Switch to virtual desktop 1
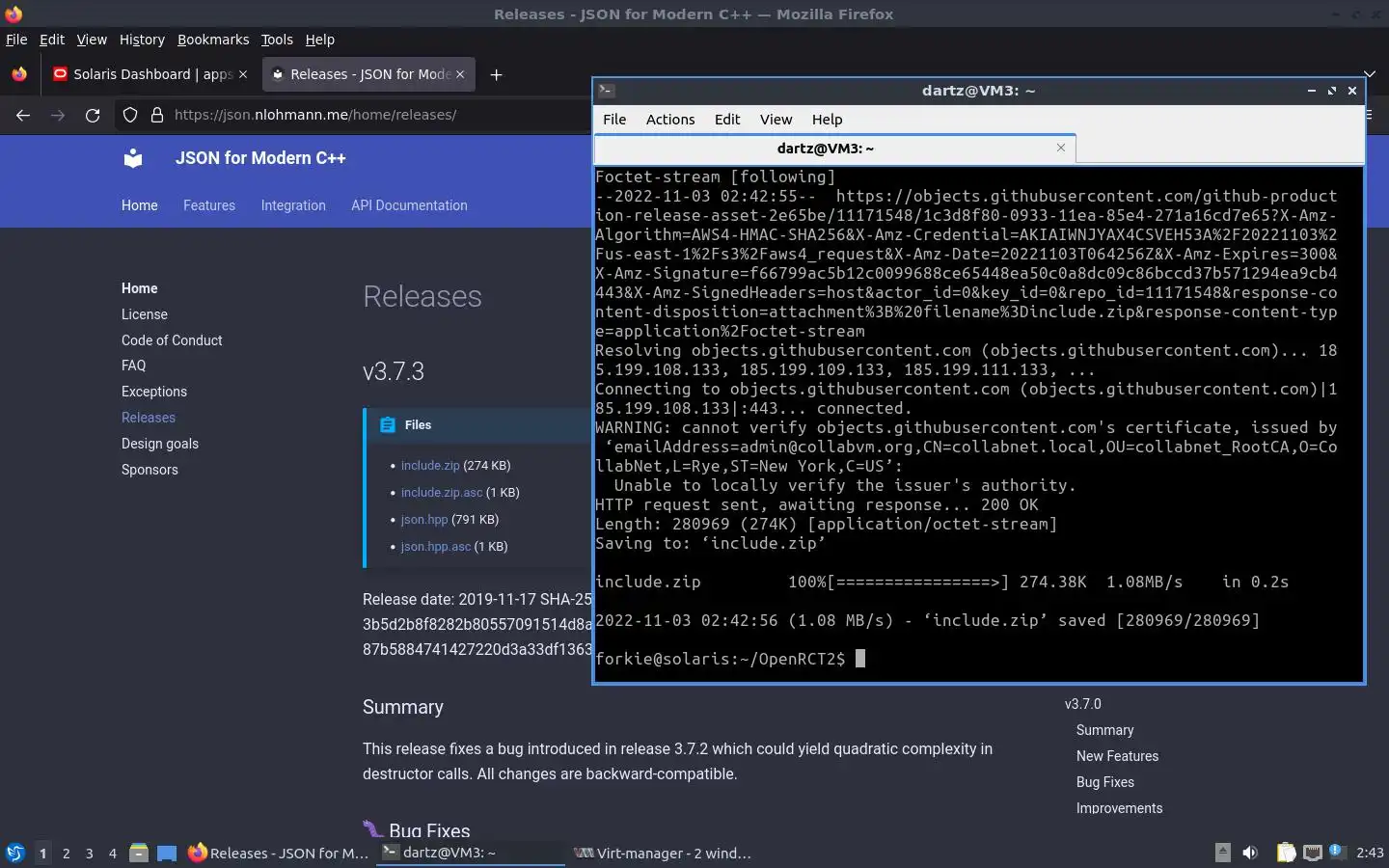The image size is (1389, 868). pos(42,853)
